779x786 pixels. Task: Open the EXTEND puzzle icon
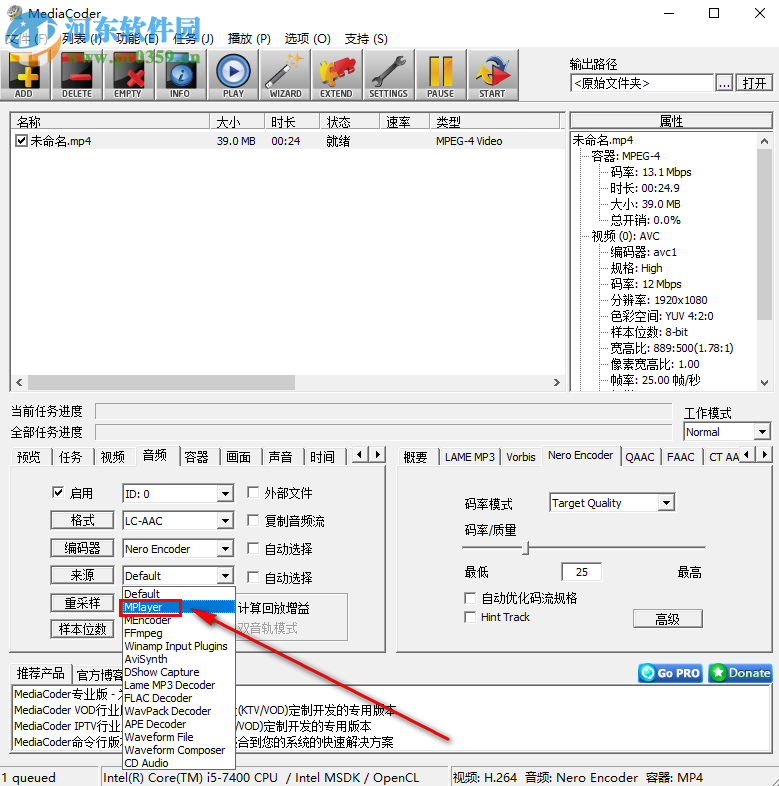pos(337,75)
